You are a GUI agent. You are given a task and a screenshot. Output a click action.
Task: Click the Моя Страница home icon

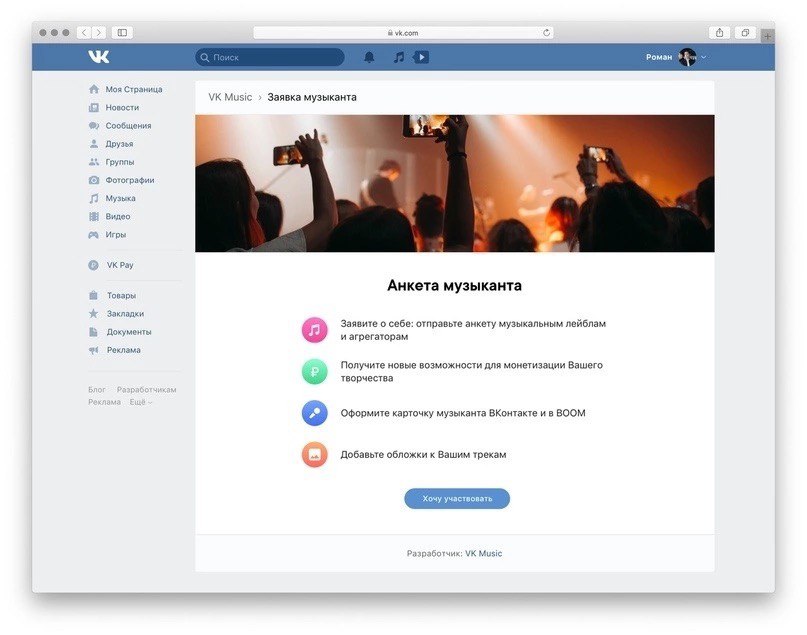(x=94, y=89)
